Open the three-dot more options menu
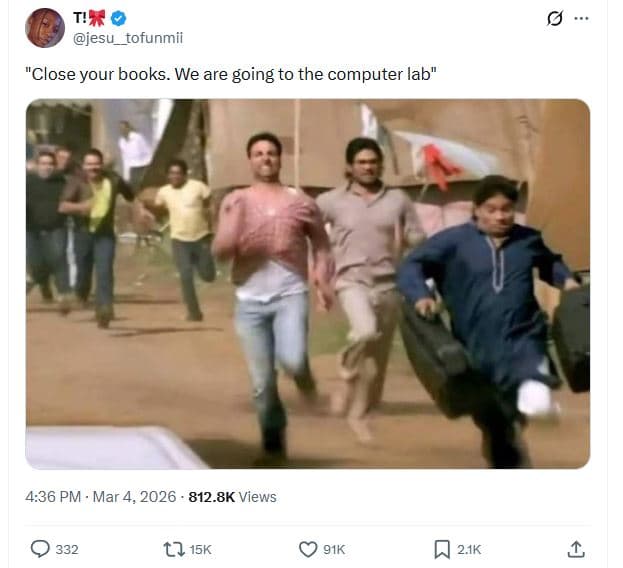 pos(581,18)
